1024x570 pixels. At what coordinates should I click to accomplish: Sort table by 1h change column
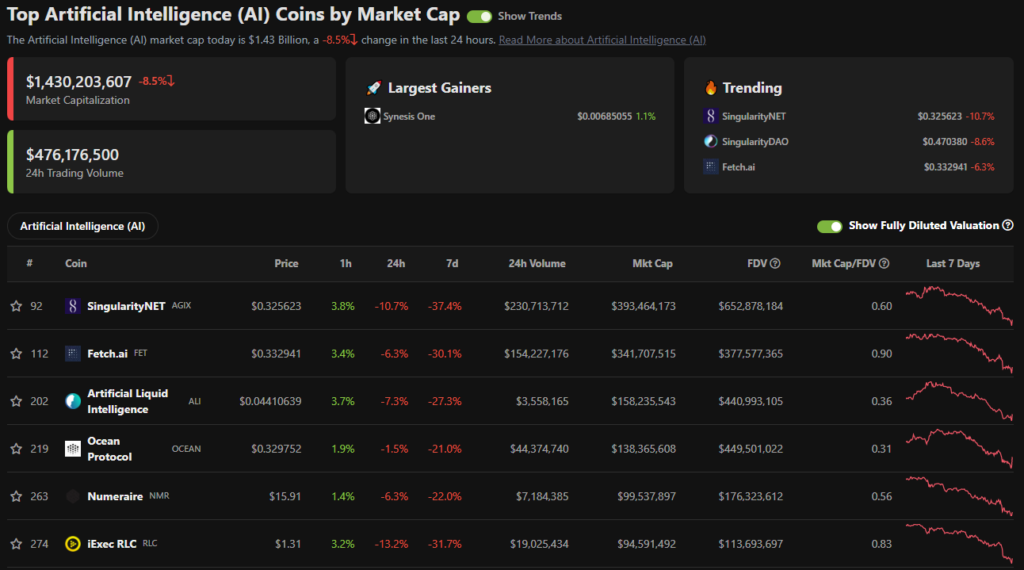(x=345, y=263)
